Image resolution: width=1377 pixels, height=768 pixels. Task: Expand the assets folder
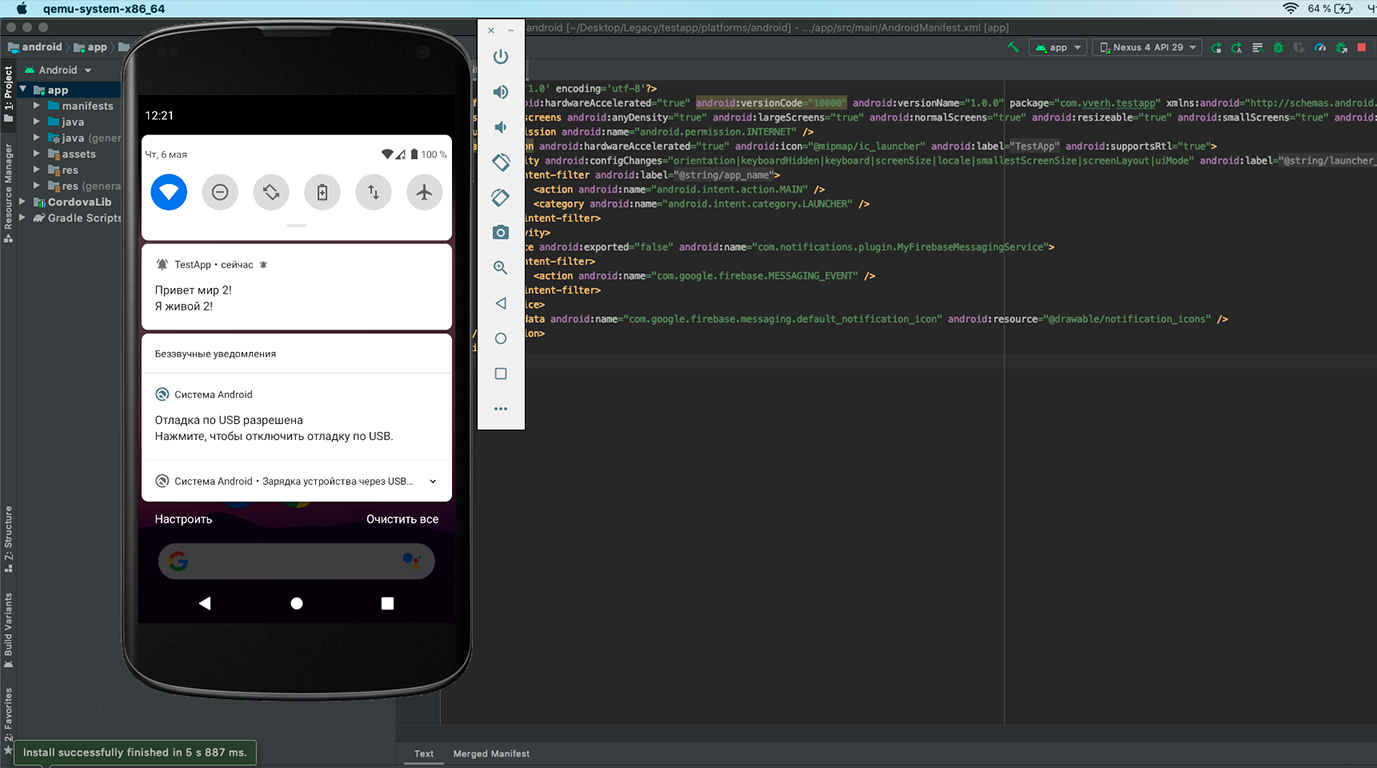(x=37, y=154)
